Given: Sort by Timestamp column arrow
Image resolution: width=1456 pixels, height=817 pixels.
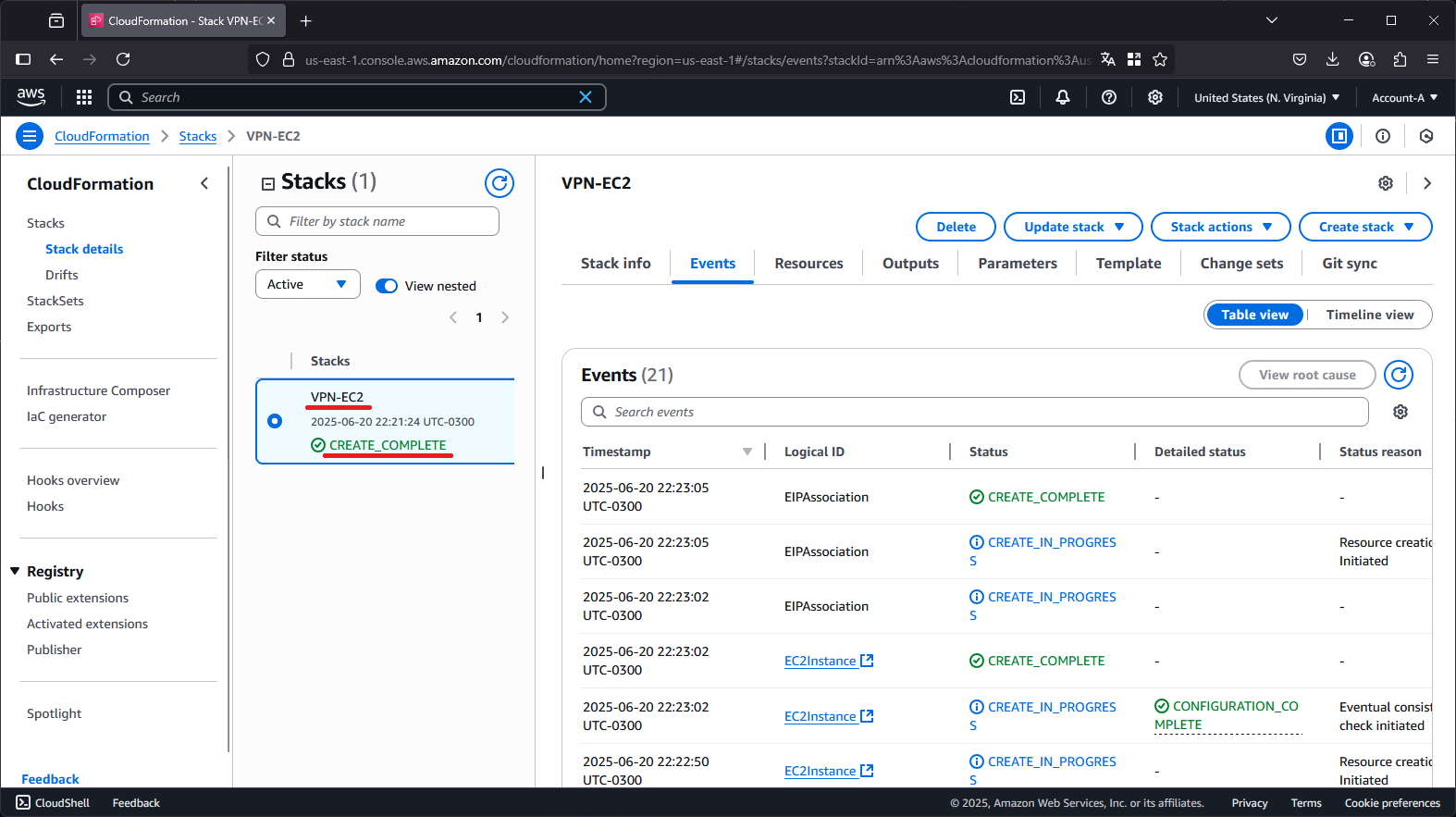Looking at the screenshot, I should tap(747, 452).
